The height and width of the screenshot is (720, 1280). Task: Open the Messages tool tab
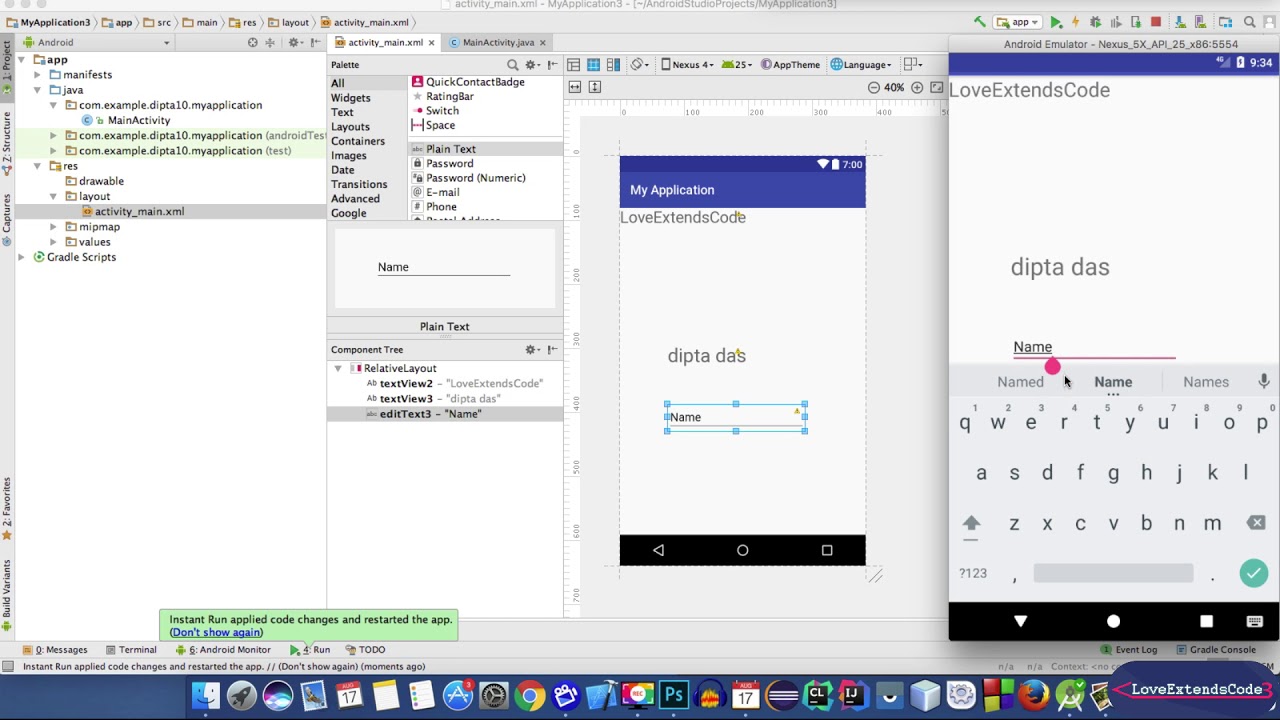point(56,650)
